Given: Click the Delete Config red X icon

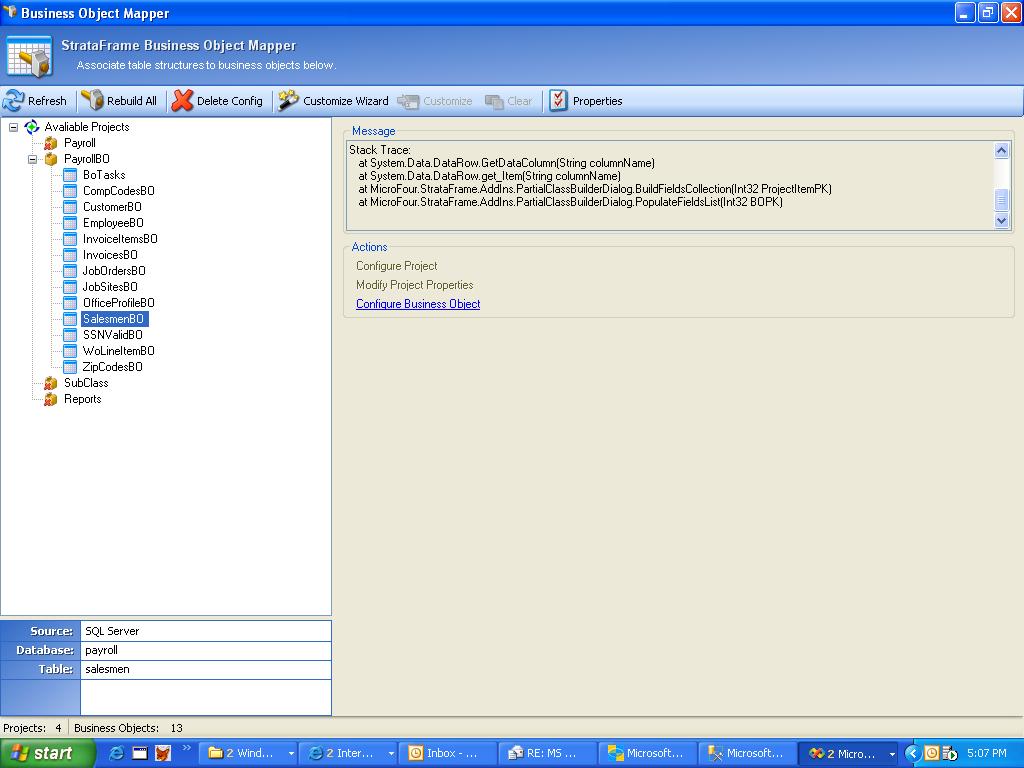Looking at the screenshot, I should pos(182,101).
